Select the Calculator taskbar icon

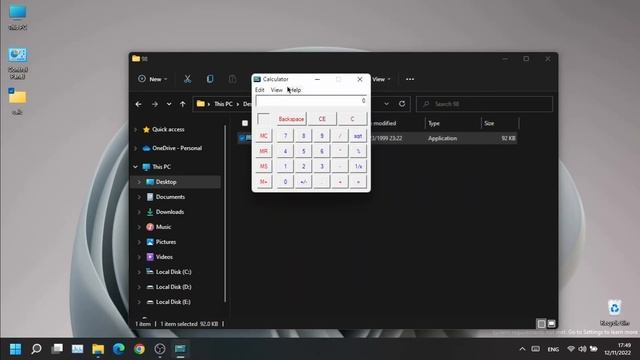coord(180,349)
